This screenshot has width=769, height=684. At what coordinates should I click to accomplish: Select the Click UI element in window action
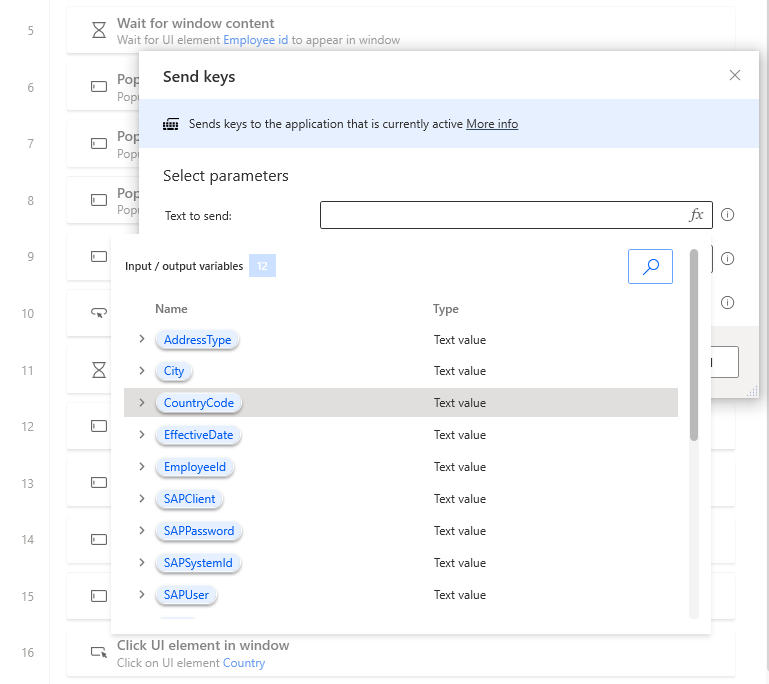click(401, 653)
